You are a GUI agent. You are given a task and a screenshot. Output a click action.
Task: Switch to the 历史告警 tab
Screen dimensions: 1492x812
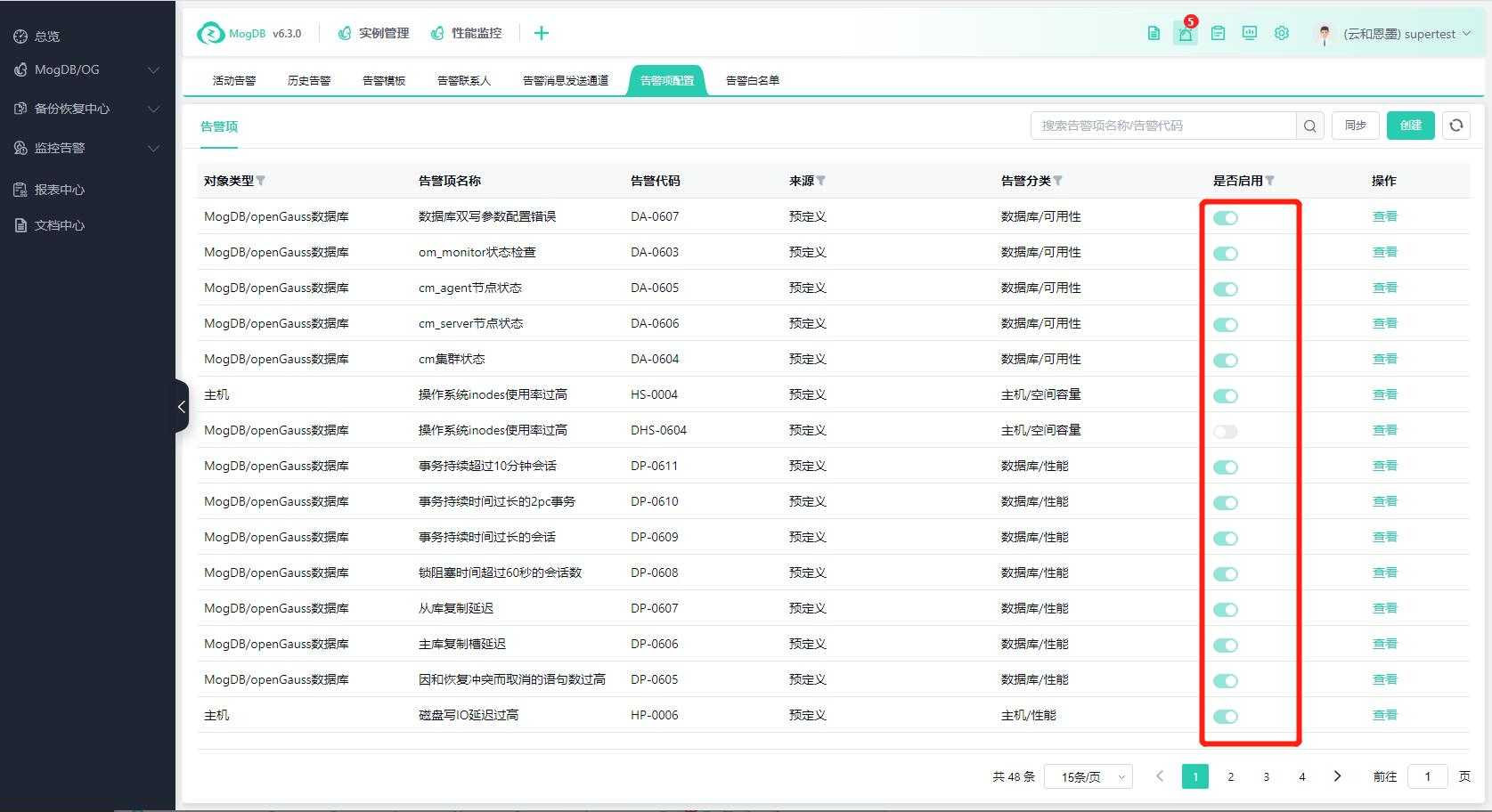(309, 80)
